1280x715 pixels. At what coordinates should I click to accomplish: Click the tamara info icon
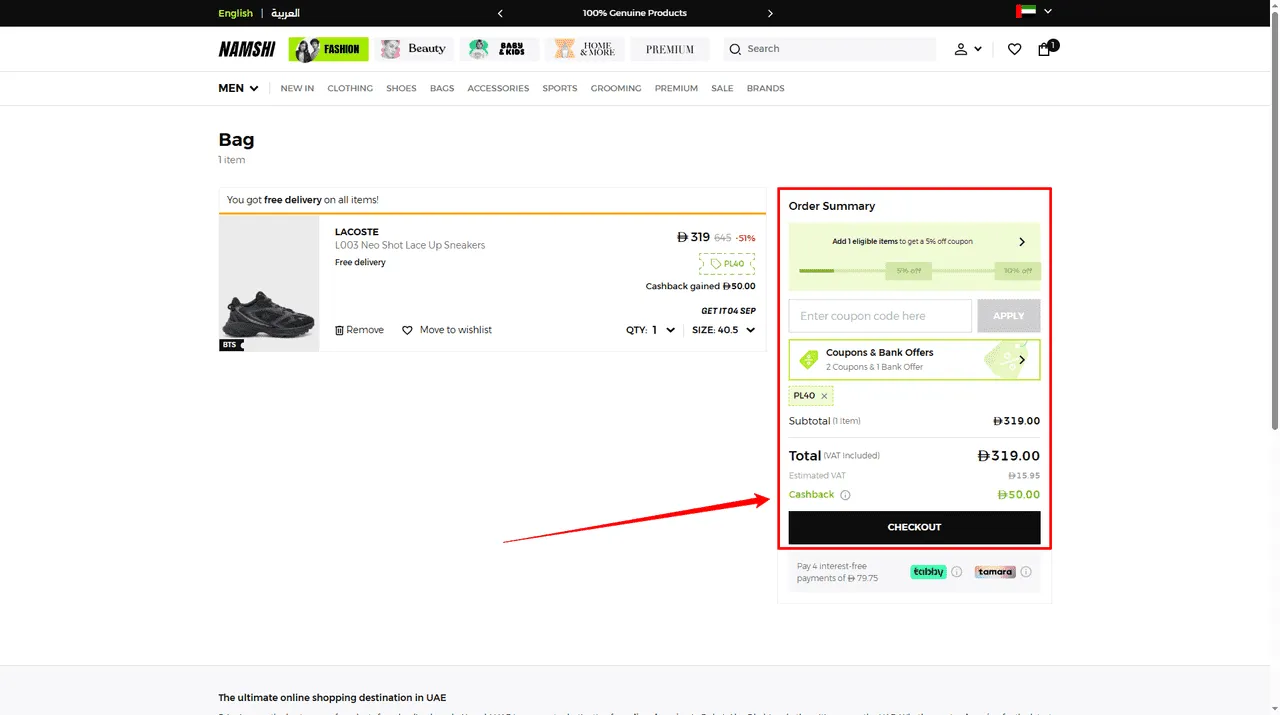tap(1026, 572)
